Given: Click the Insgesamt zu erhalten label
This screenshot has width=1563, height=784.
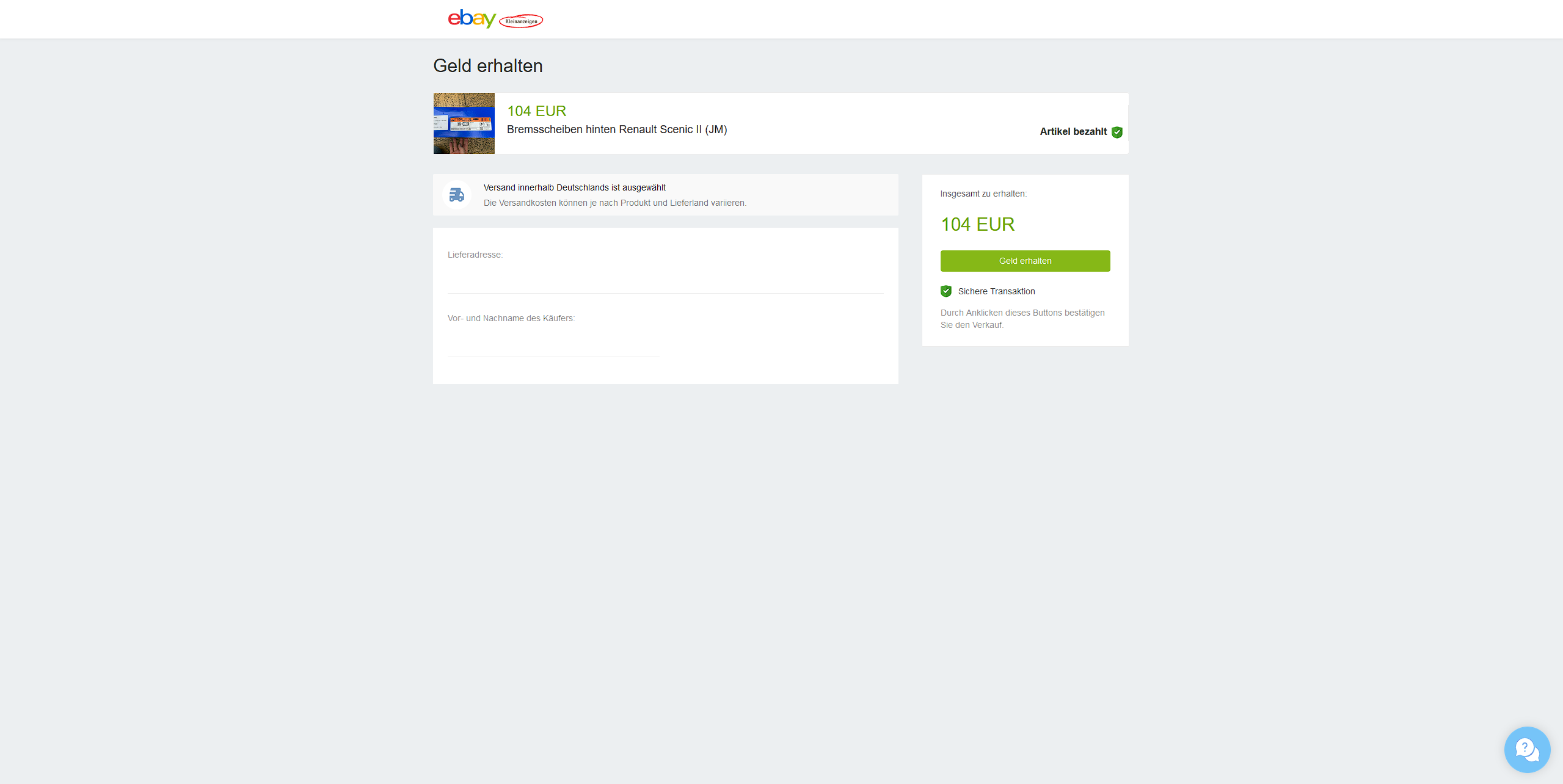Looking at the screenshot, I should point(983,194).
